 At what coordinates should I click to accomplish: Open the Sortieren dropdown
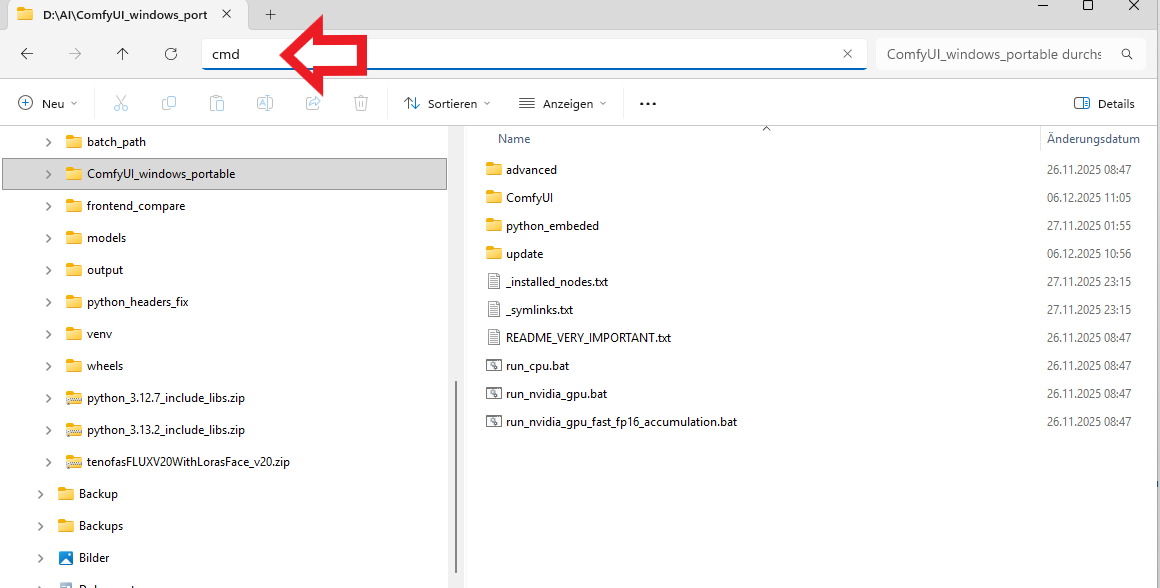pos(446,103)
